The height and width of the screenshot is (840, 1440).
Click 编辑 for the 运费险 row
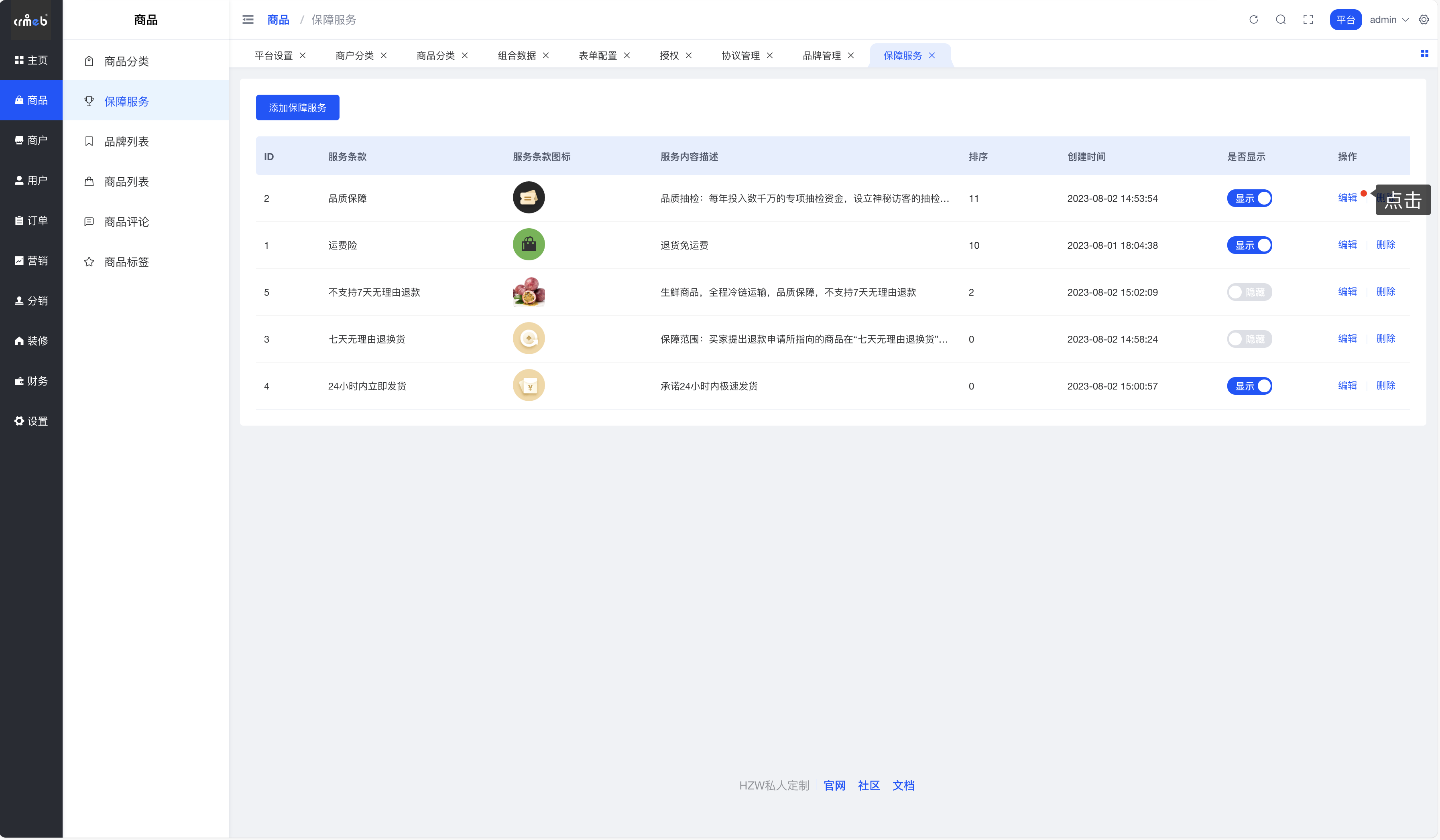[1347, 244]
